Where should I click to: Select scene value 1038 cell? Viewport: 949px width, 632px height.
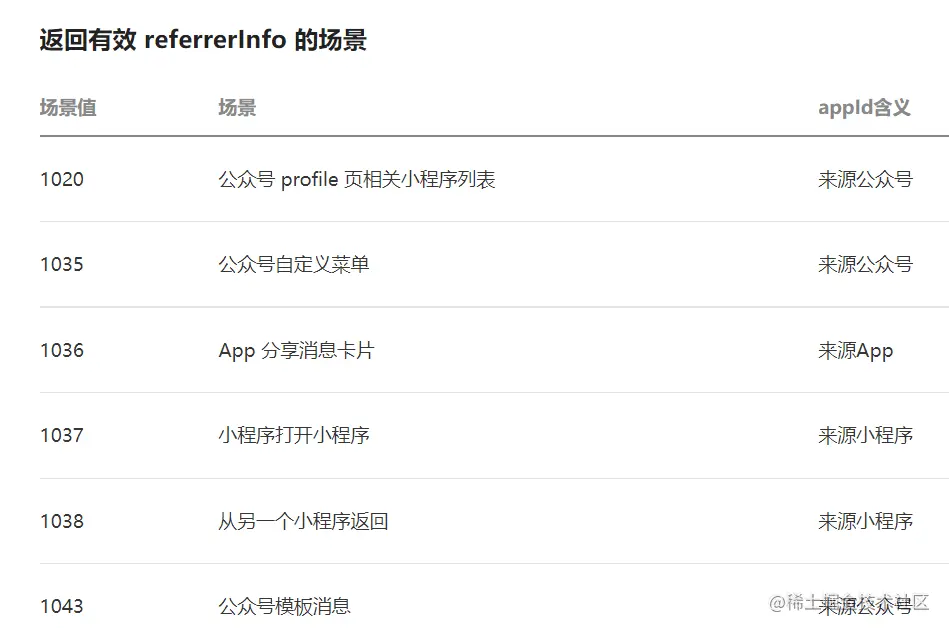(x=62, y=522)
